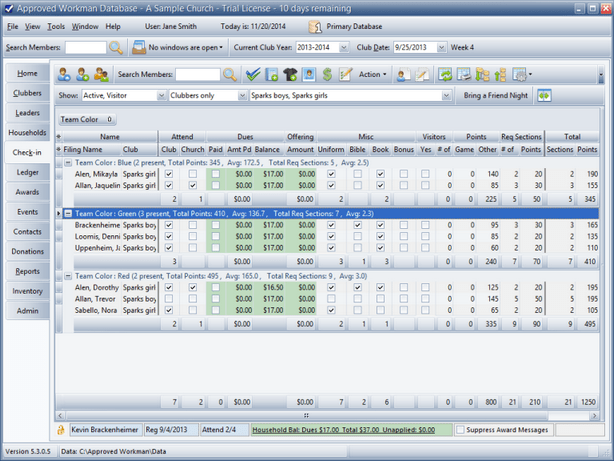Collapse the Team Color Red group
This screenshot has width=614, height=461.
(68, 276)
